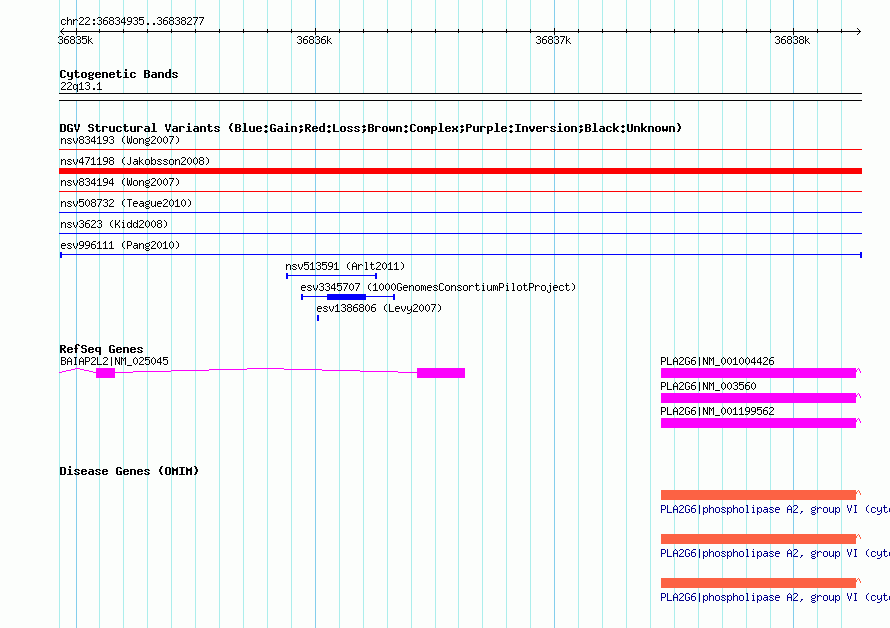Screen dimensions: 890x628
Task: Click the short blue nsv513591 variant bar
Action: click(x=331, y=276)
